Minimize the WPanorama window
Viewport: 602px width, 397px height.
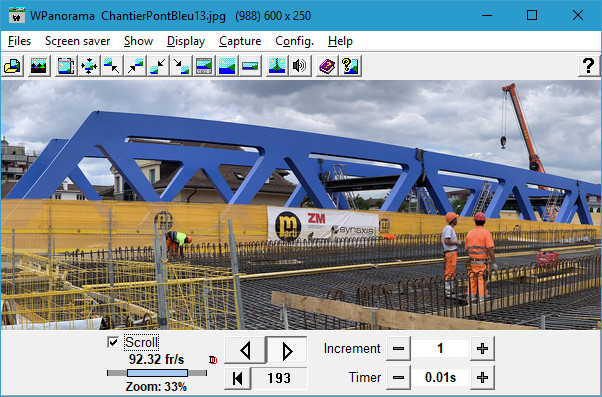487,15
